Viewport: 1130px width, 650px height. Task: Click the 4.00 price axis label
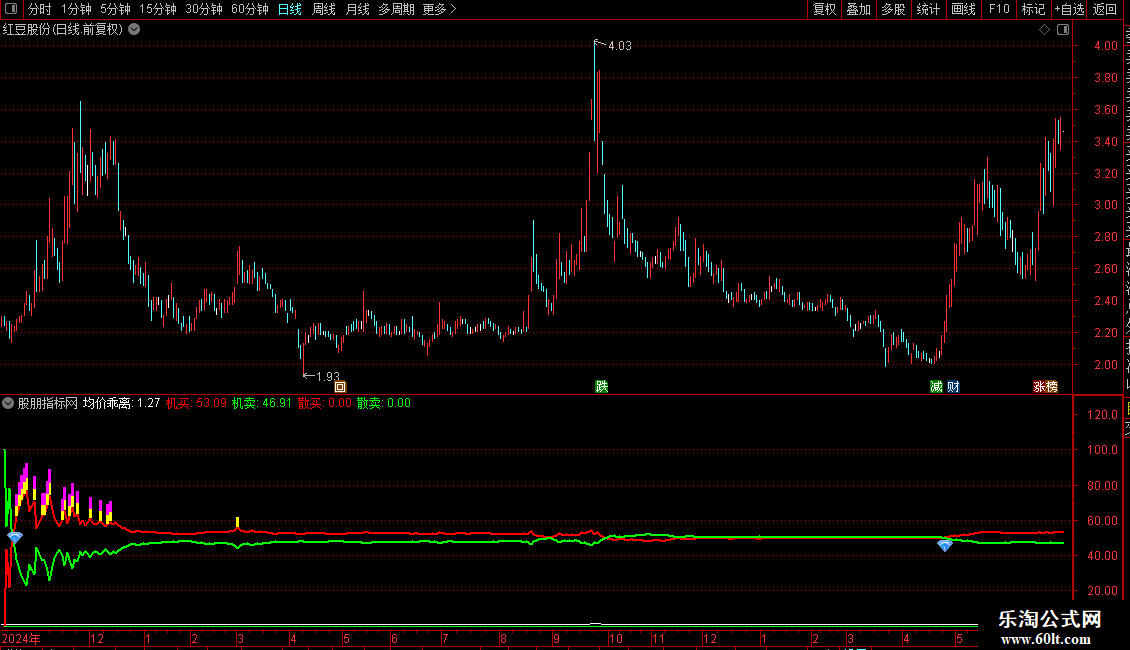point(1105,45)
